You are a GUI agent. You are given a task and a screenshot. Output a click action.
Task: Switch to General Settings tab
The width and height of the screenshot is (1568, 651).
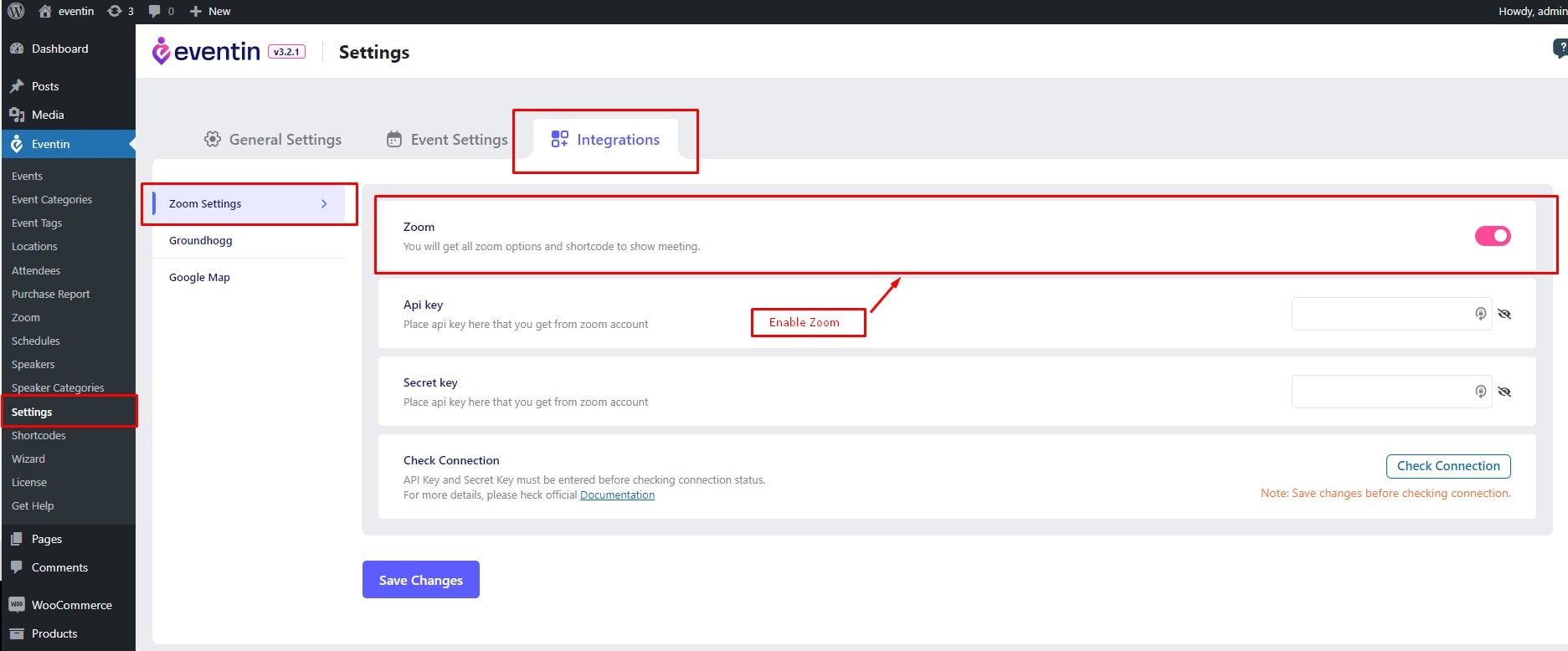(273, 139)
